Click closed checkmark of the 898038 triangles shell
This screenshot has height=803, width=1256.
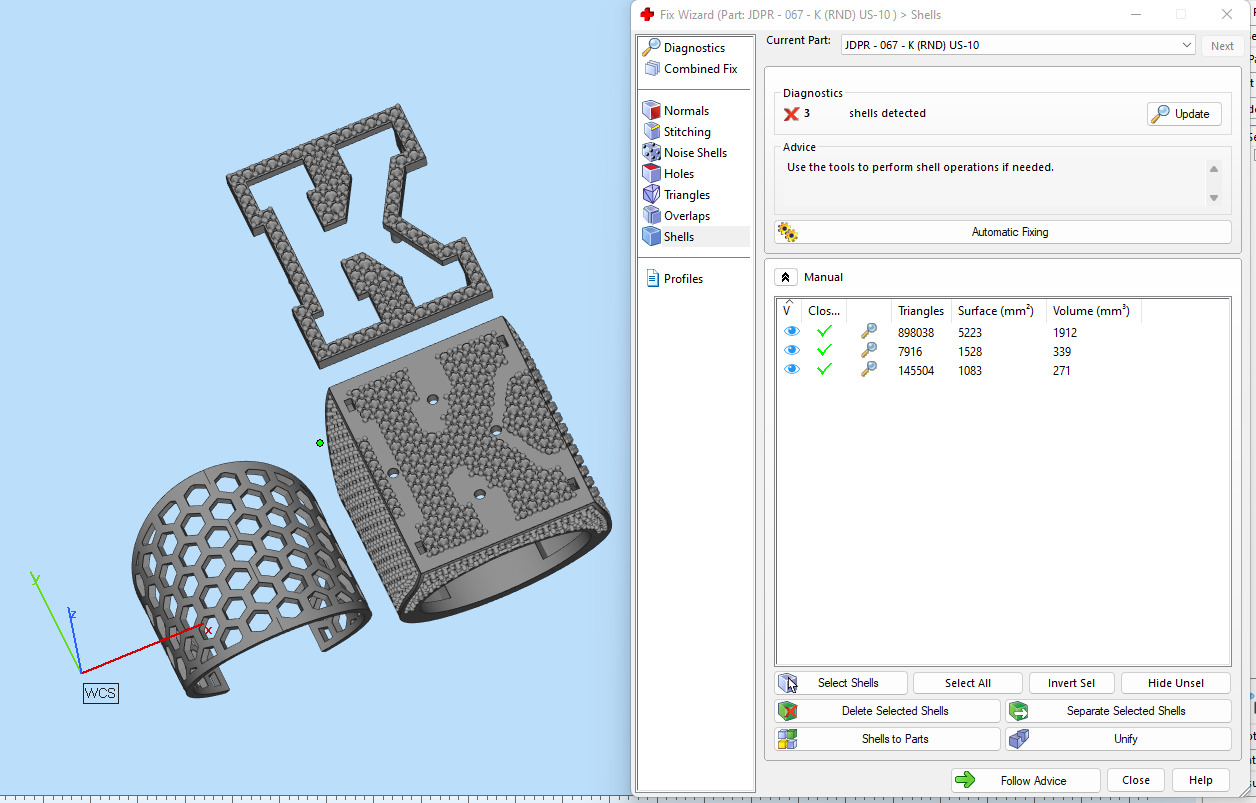824,332
